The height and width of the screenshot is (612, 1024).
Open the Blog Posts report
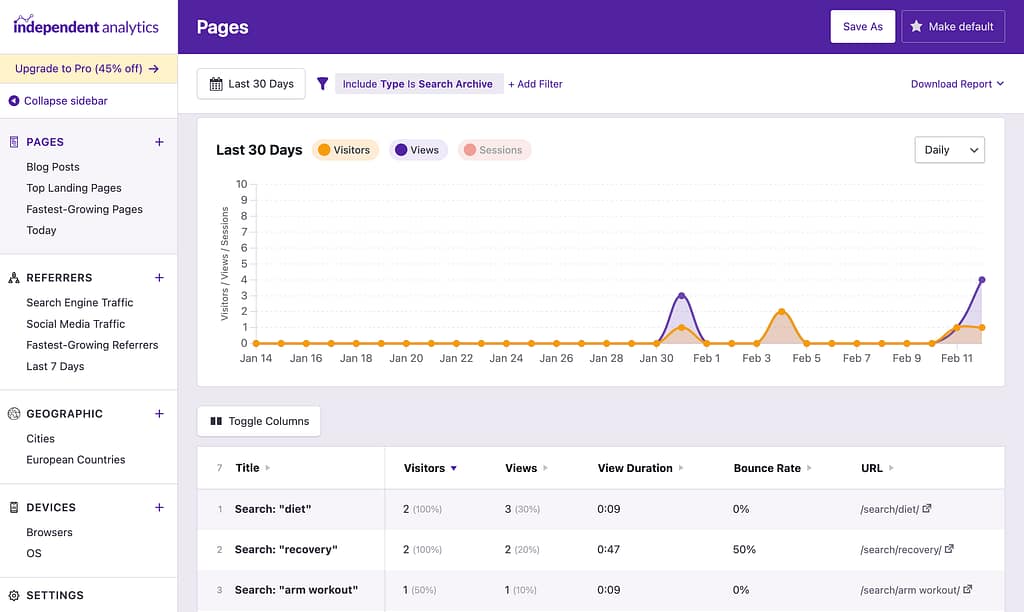click(52, 167)
